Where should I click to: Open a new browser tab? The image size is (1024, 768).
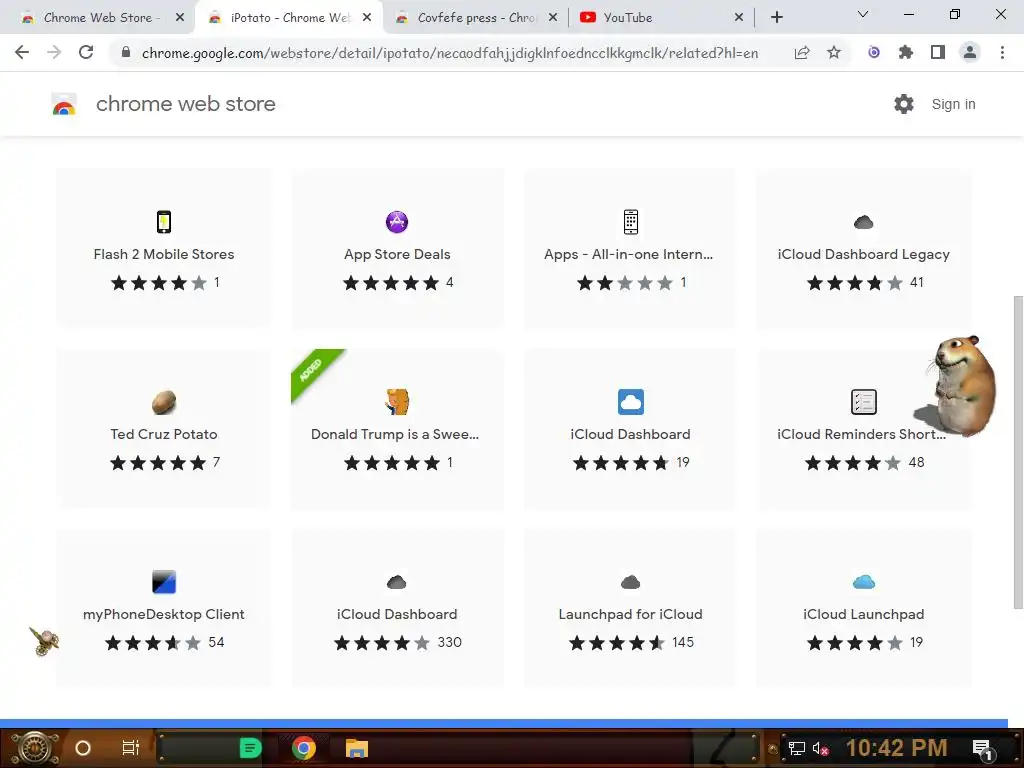click(776, 18)
